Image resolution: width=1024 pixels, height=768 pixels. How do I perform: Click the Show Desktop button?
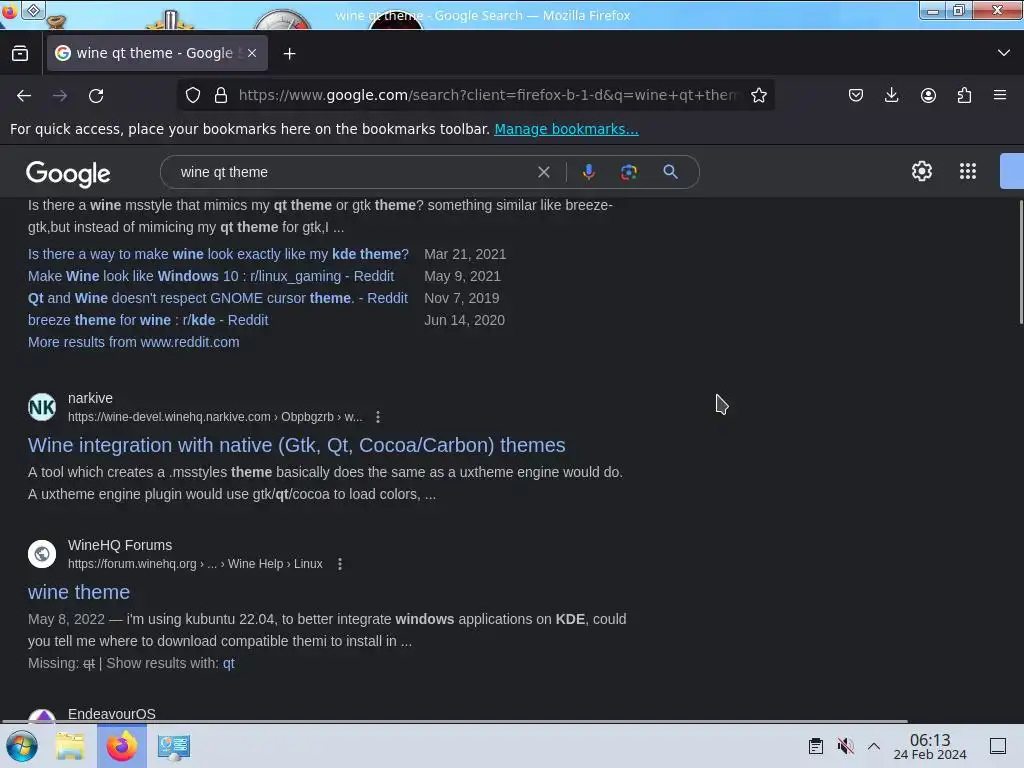point(998,746)
